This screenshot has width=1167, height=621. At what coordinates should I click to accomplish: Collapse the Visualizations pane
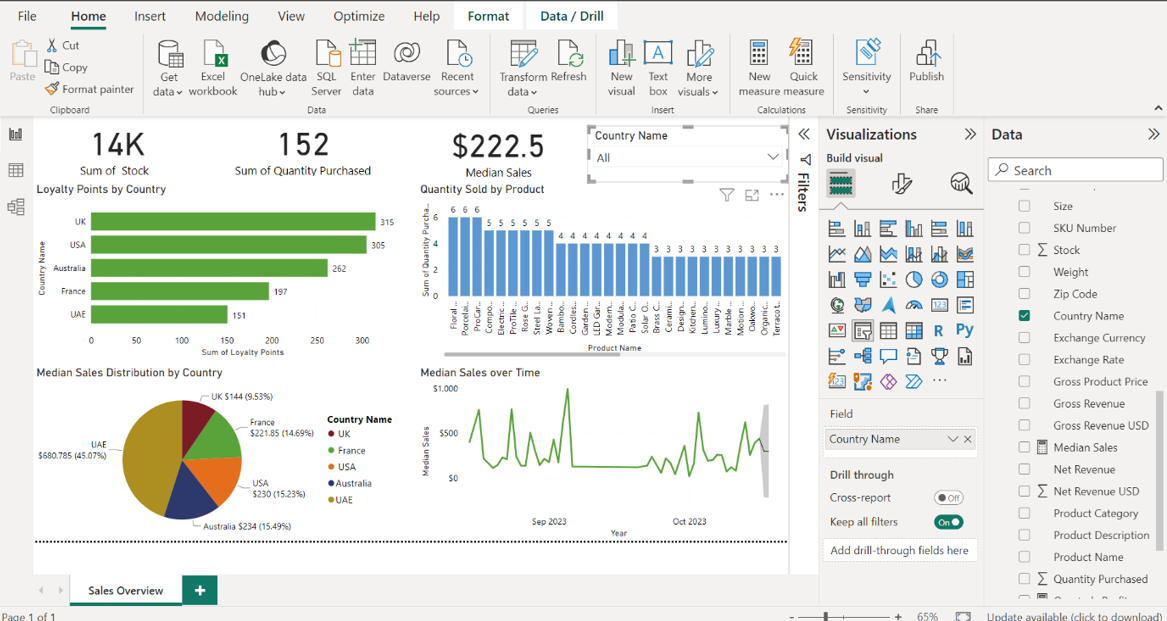(969, 134)
